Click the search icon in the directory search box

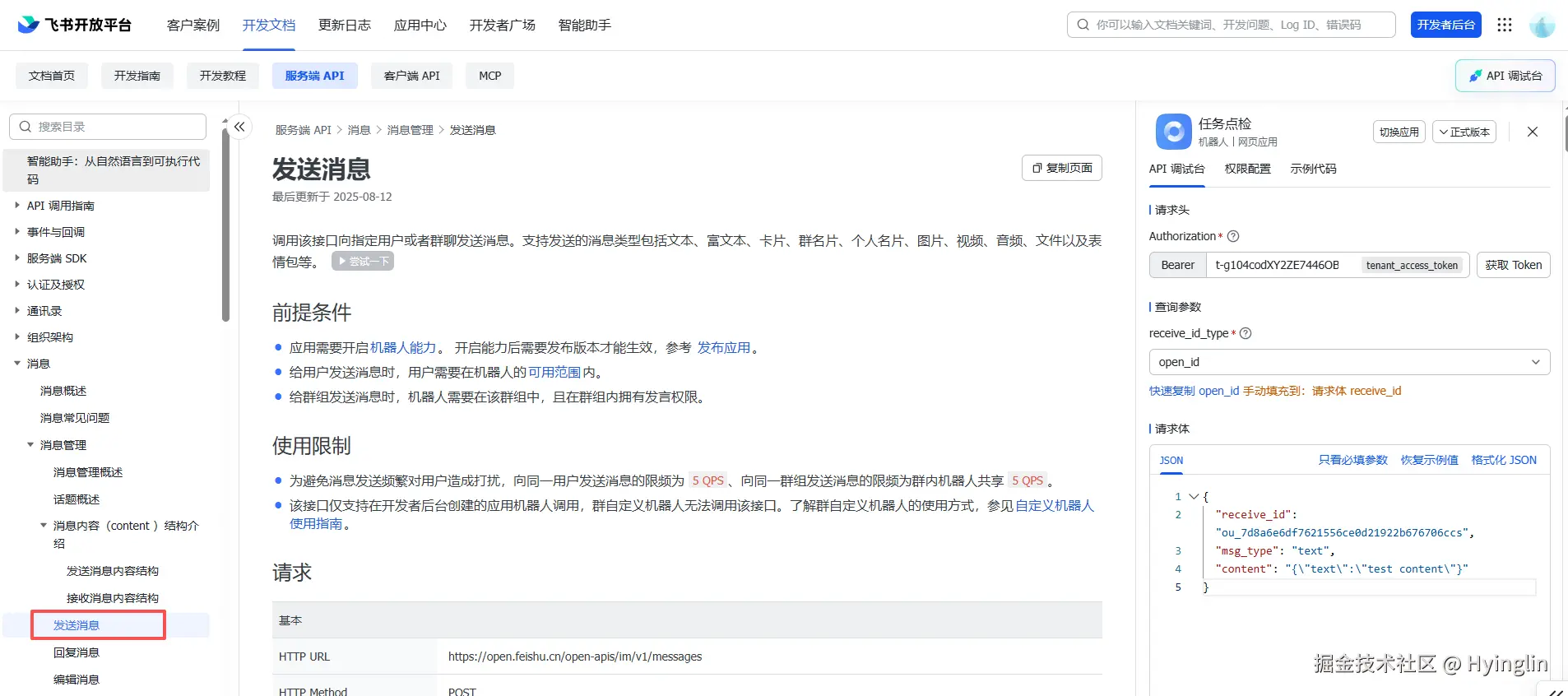click(26, 127)
